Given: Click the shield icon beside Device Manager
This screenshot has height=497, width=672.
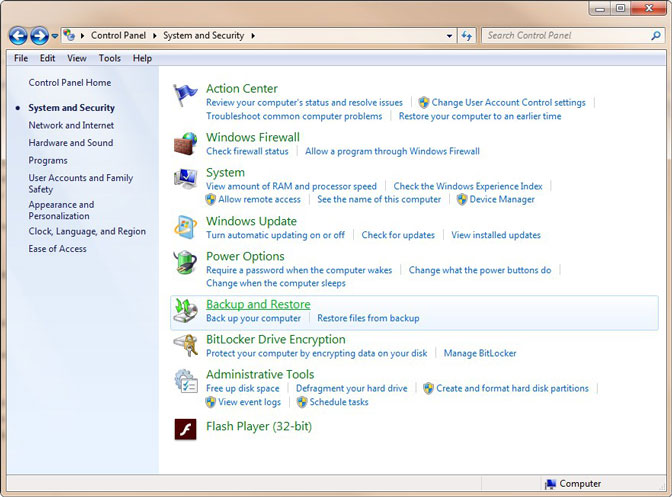Looking at the screenshot, I should point(462,199).
